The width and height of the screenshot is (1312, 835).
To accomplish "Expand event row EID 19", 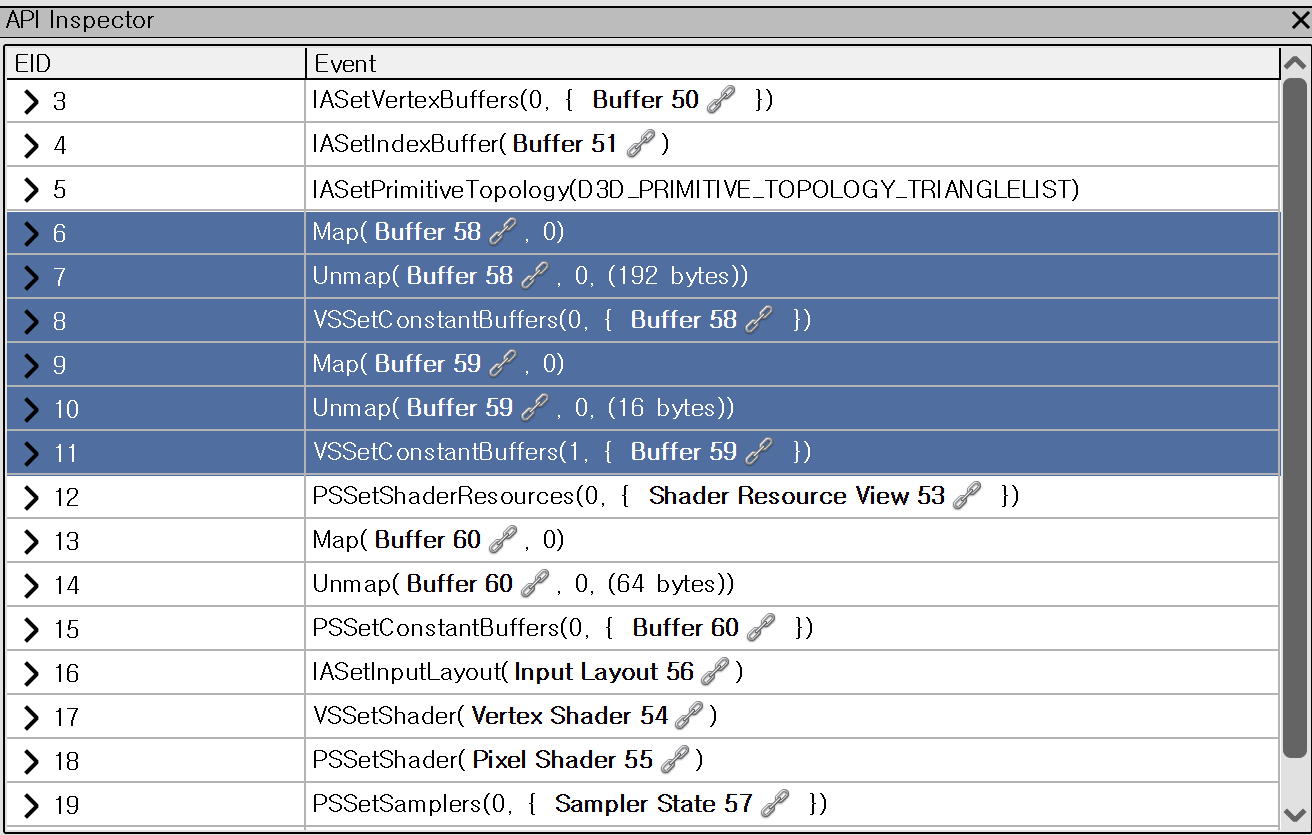I will [31, 805].
